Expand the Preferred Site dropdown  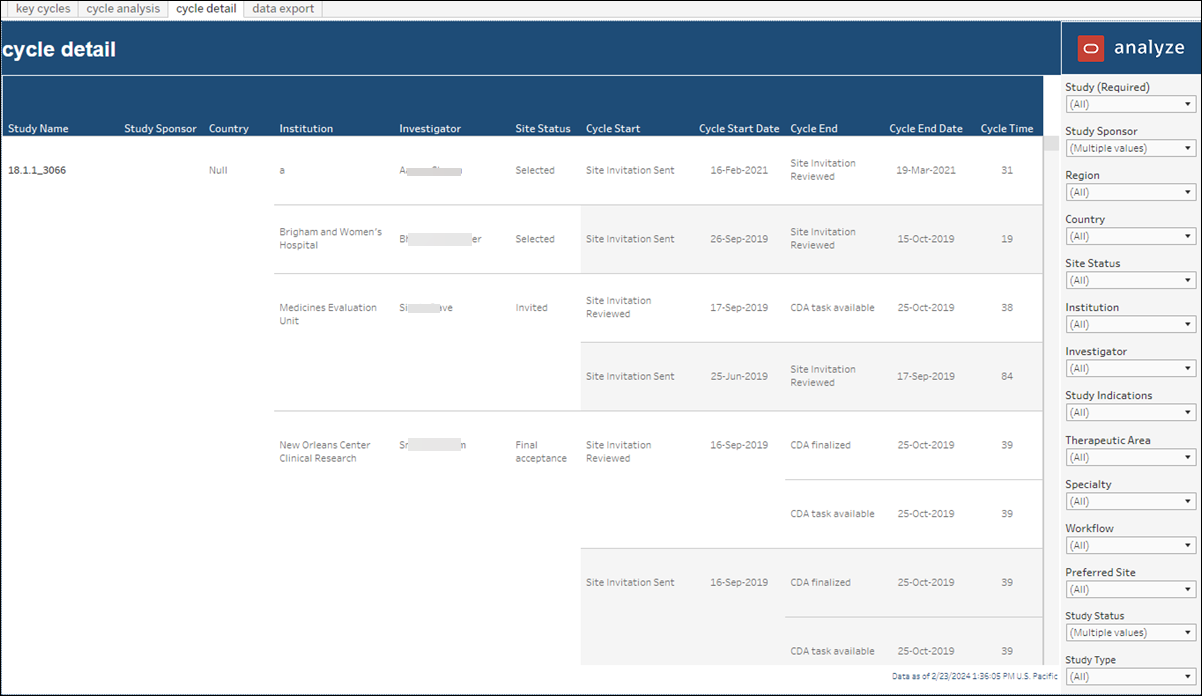click(x=1130, y=590)
